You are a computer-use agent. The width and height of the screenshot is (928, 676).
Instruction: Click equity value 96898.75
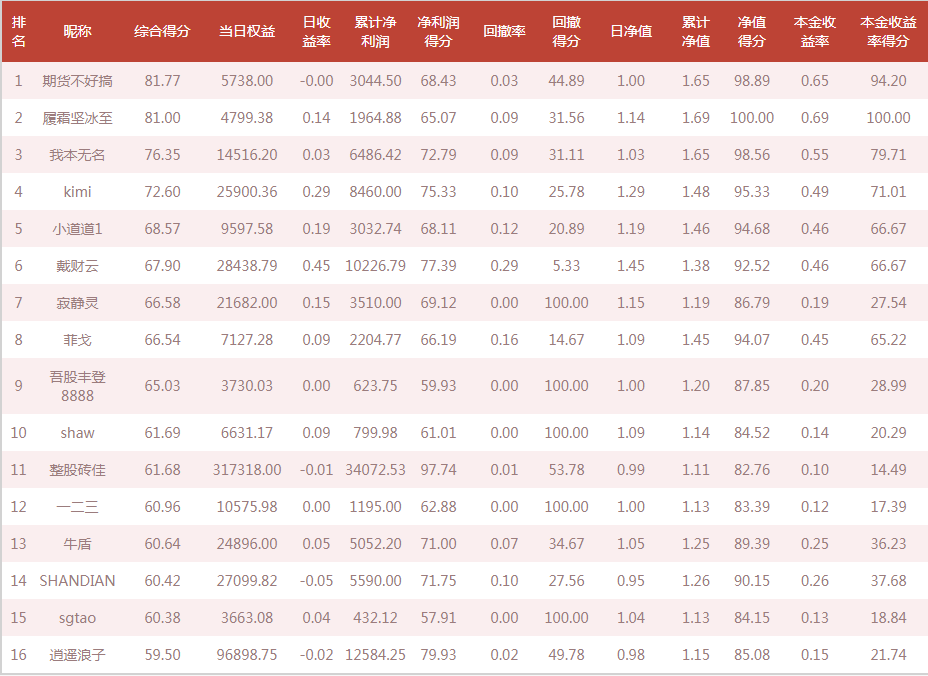(x=247, y=655)
